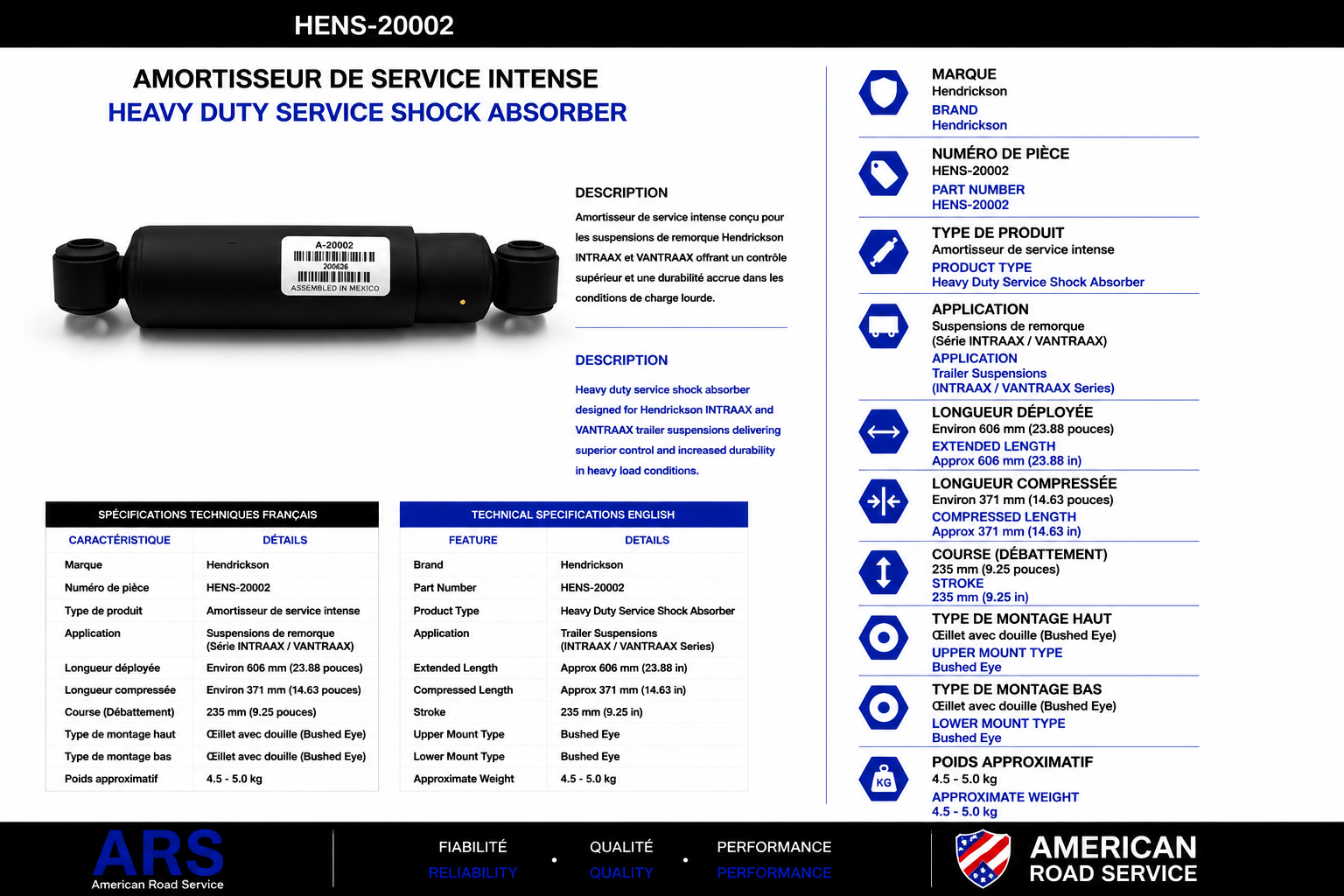The width and height of the screenshot is (1344, 896).
Task: Click the upper mount bushed eye icon
Action: point(884,638)
